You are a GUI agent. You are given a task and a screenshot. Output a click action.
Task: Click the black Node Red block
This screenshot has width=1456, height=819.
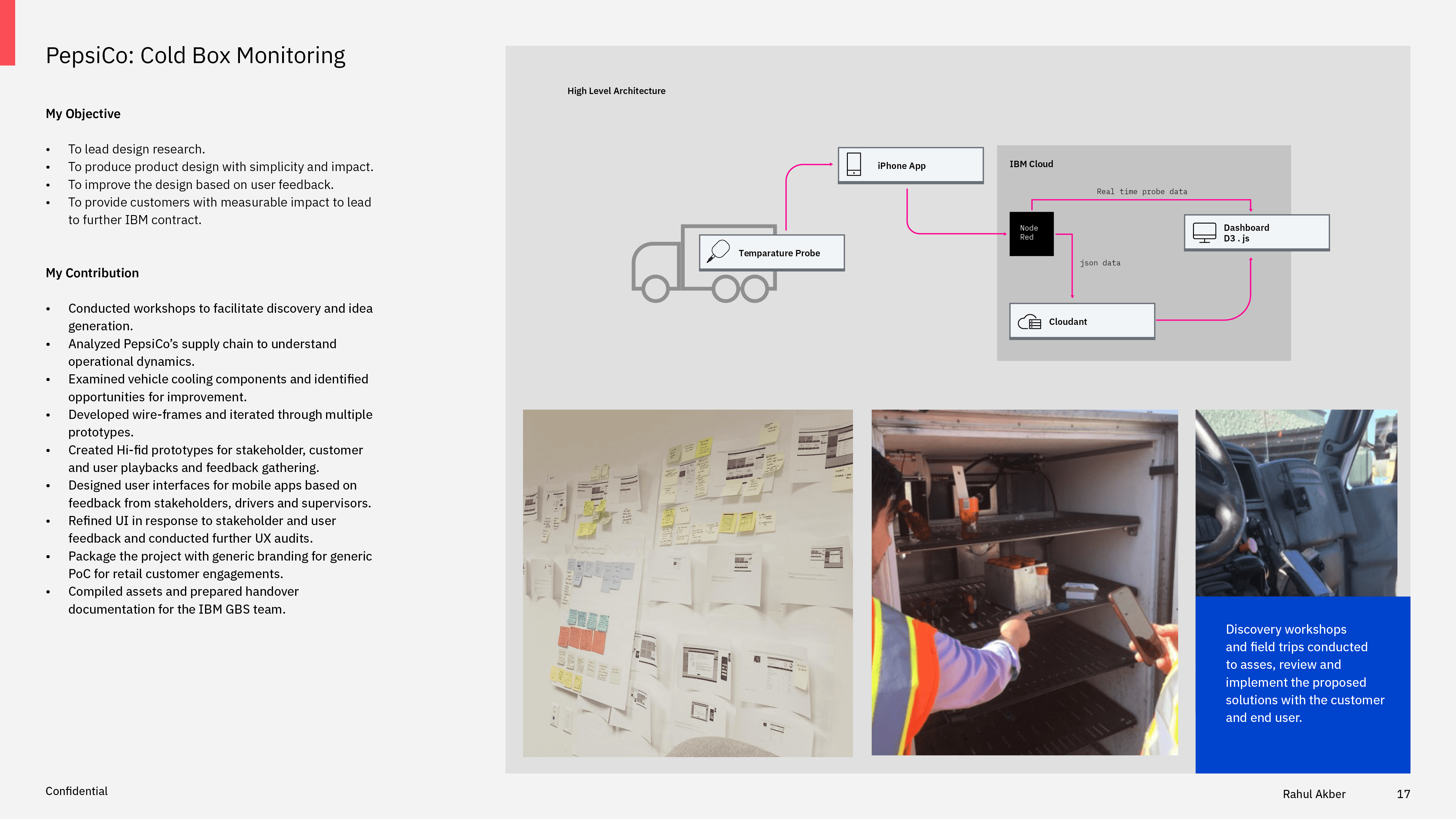tap(1031, 234)
